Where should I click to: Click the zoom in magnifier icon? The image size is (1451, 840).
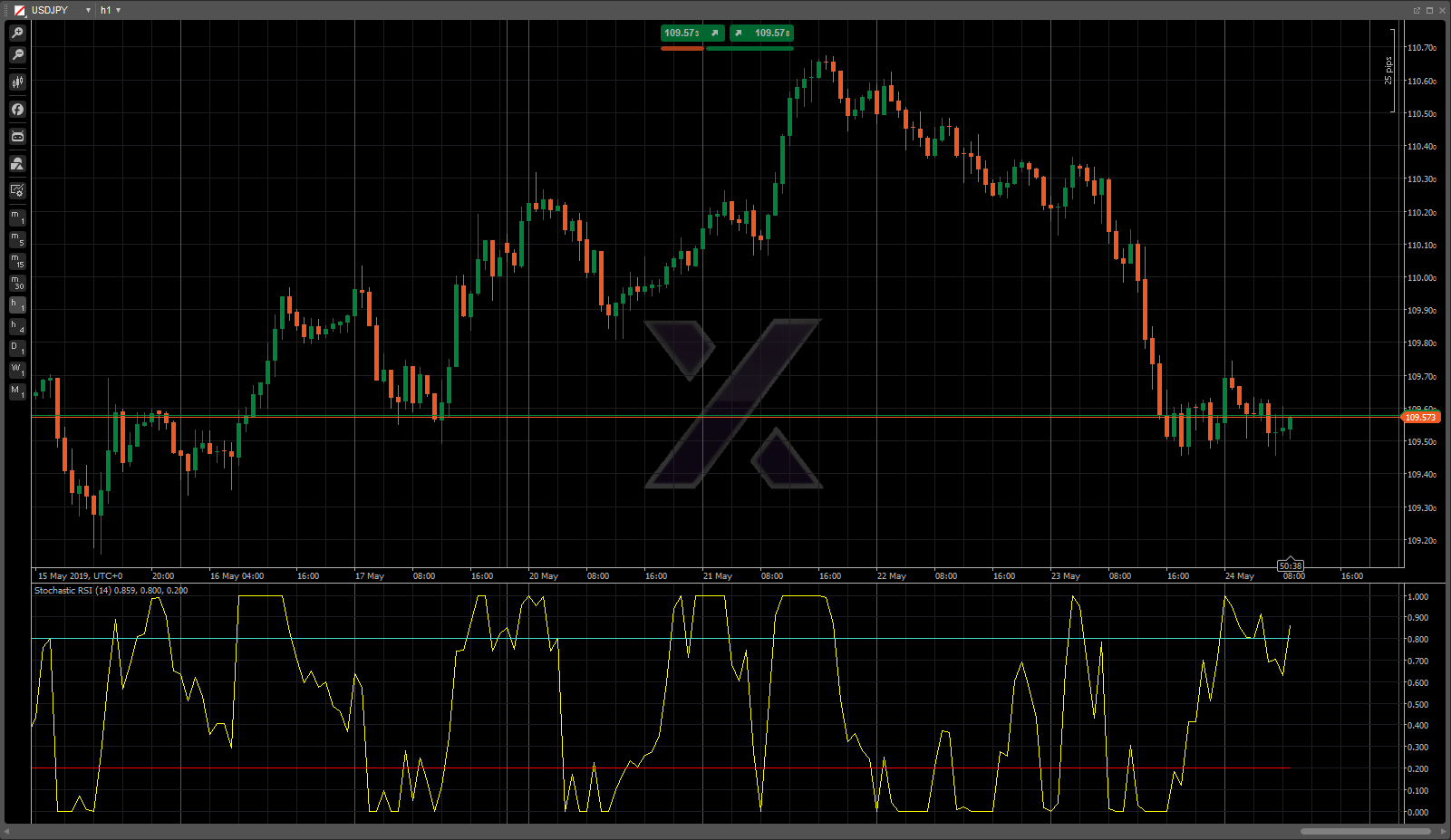[17, 33]
